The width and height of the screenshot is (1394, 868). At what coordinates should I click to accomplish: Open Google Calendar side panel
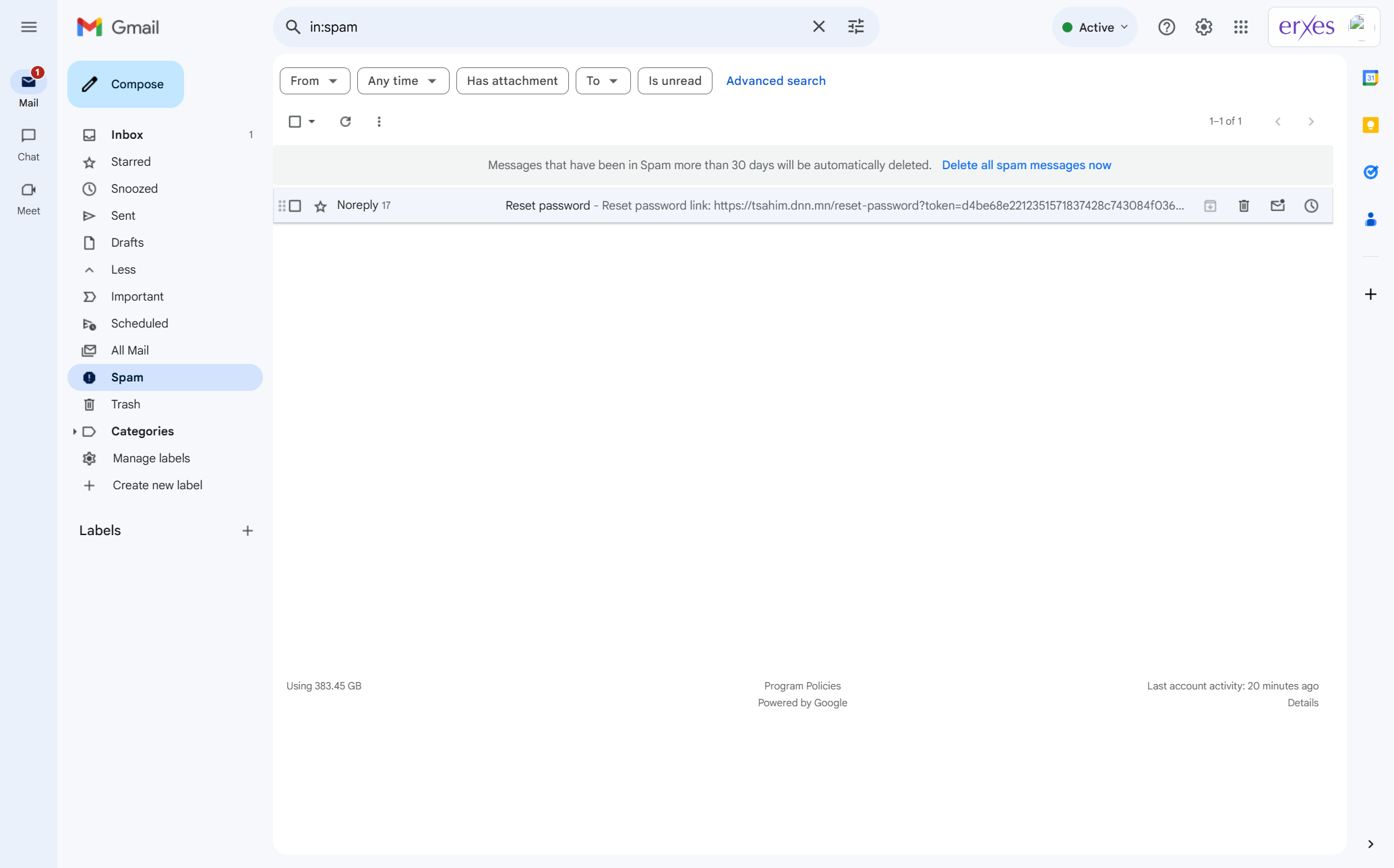click(1370, 78)
